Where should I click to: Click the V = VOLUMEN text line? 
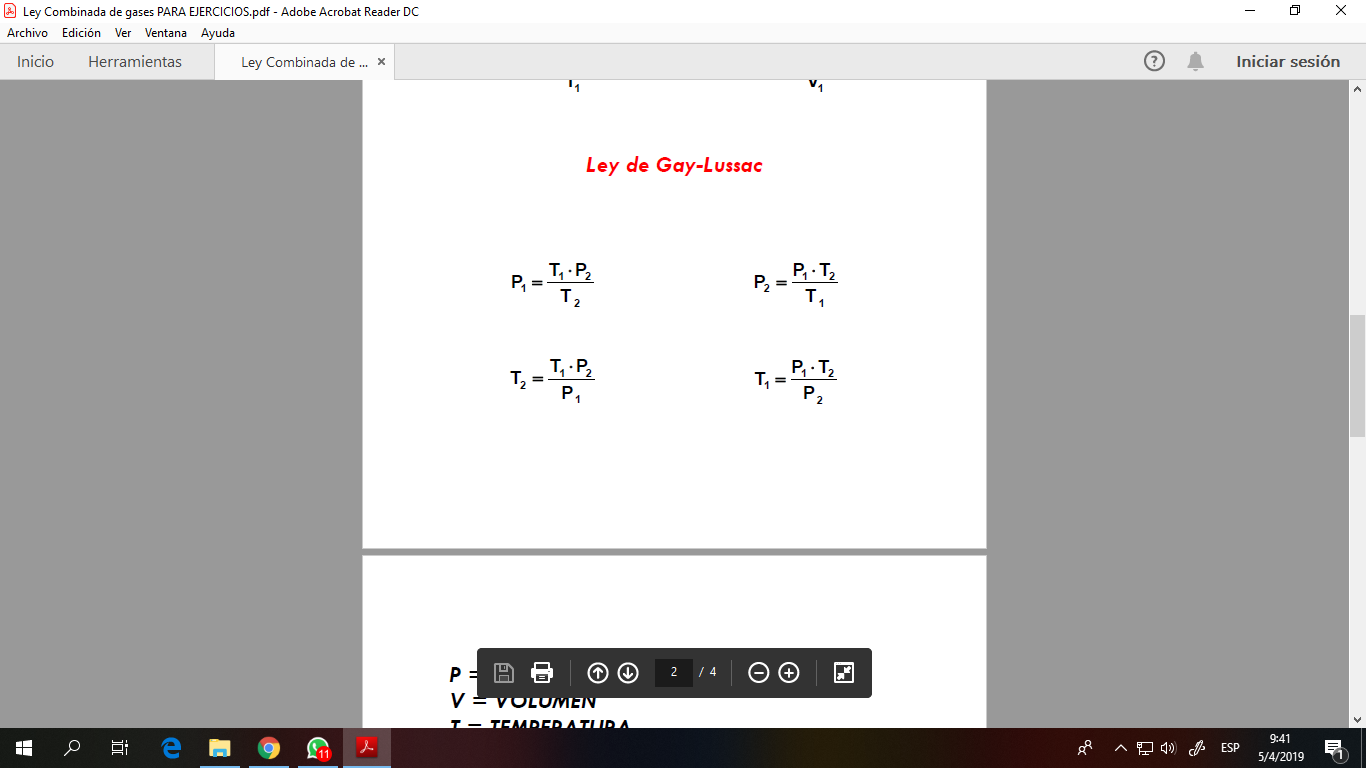523,701
